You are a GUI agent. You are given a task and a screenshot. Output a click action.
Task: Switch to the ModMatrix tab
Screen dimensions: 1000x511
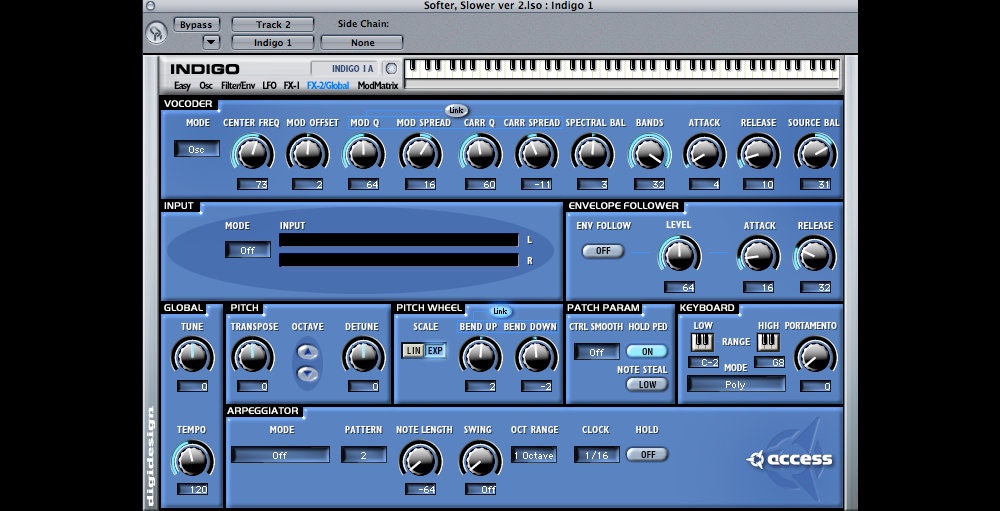click(x=378, y=85)
